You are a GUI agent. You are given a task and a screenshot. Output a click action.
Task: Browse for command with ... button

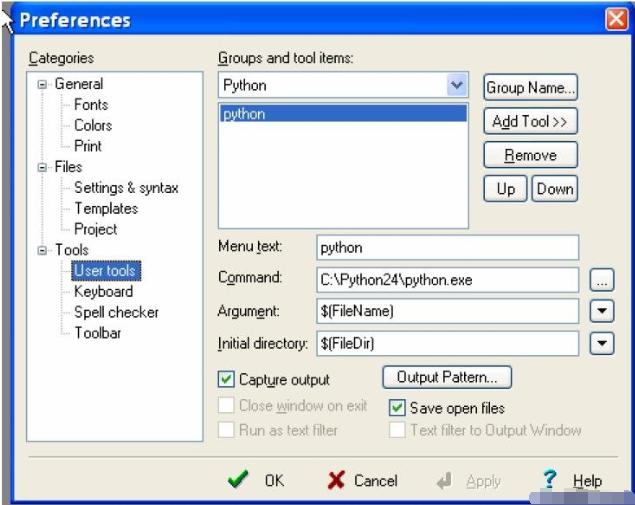602,280
